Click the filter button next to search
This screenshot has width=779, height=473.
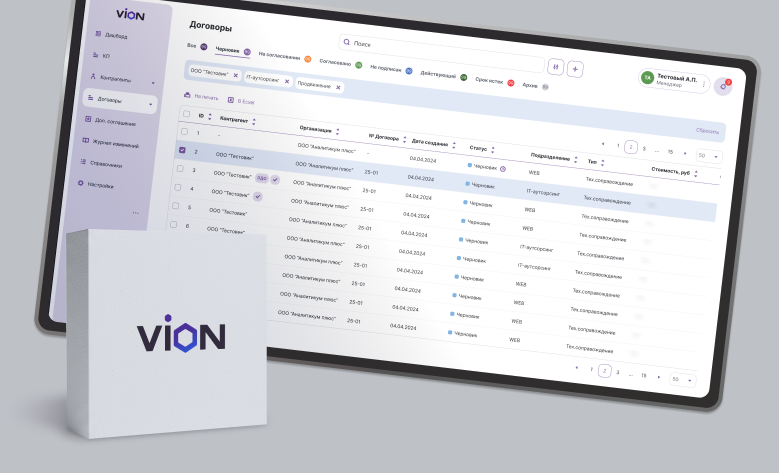pos(555,67)
